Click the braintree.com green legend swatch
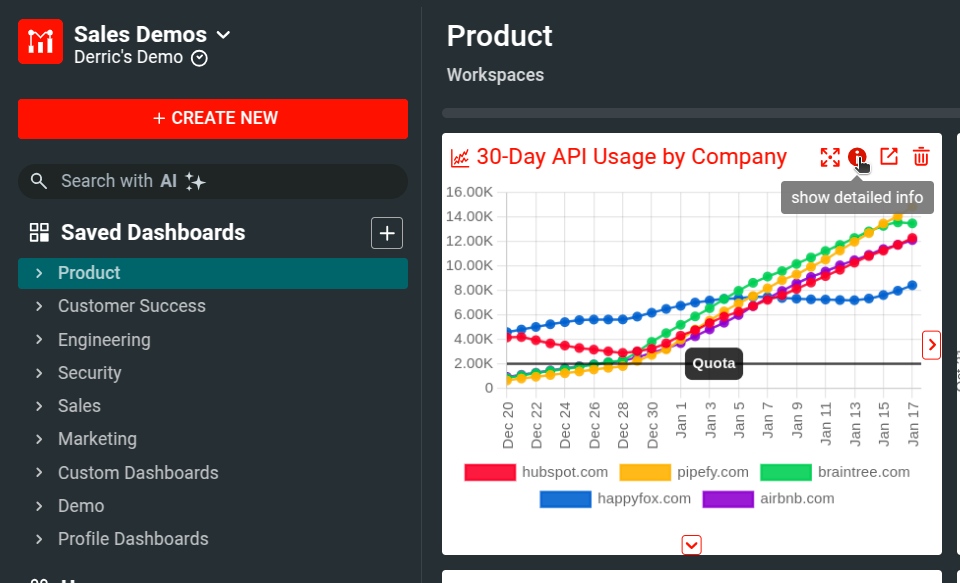960x583 pixels. (785, 472)
